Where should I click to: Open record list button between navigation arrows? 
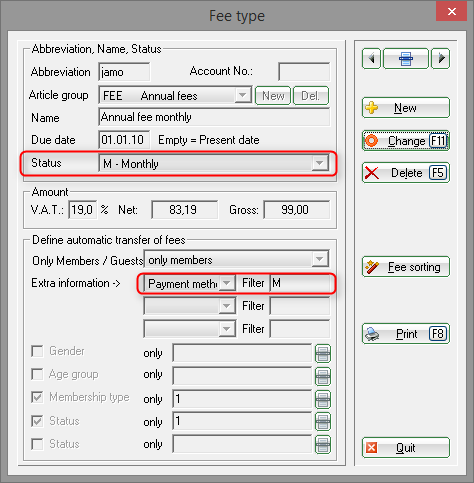click(x=406, y=59)
